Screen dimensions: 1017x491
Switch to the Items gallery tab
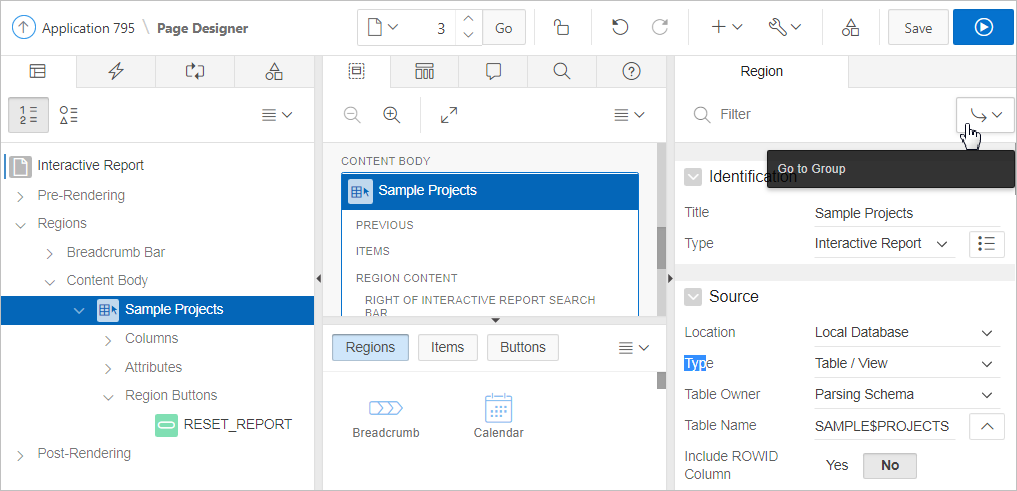tap(447, 347)
